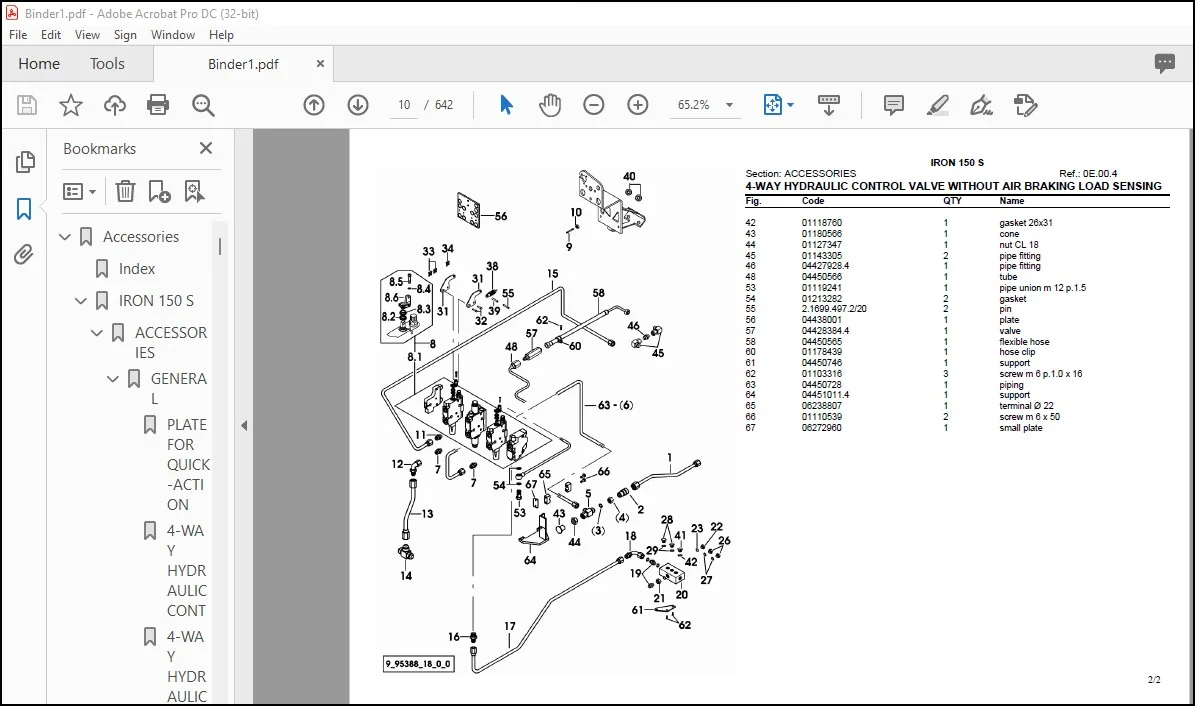Close the Bookmarks panel
Image resolution: width=1195 pixels, height=706 pixels.
(206, 148)
